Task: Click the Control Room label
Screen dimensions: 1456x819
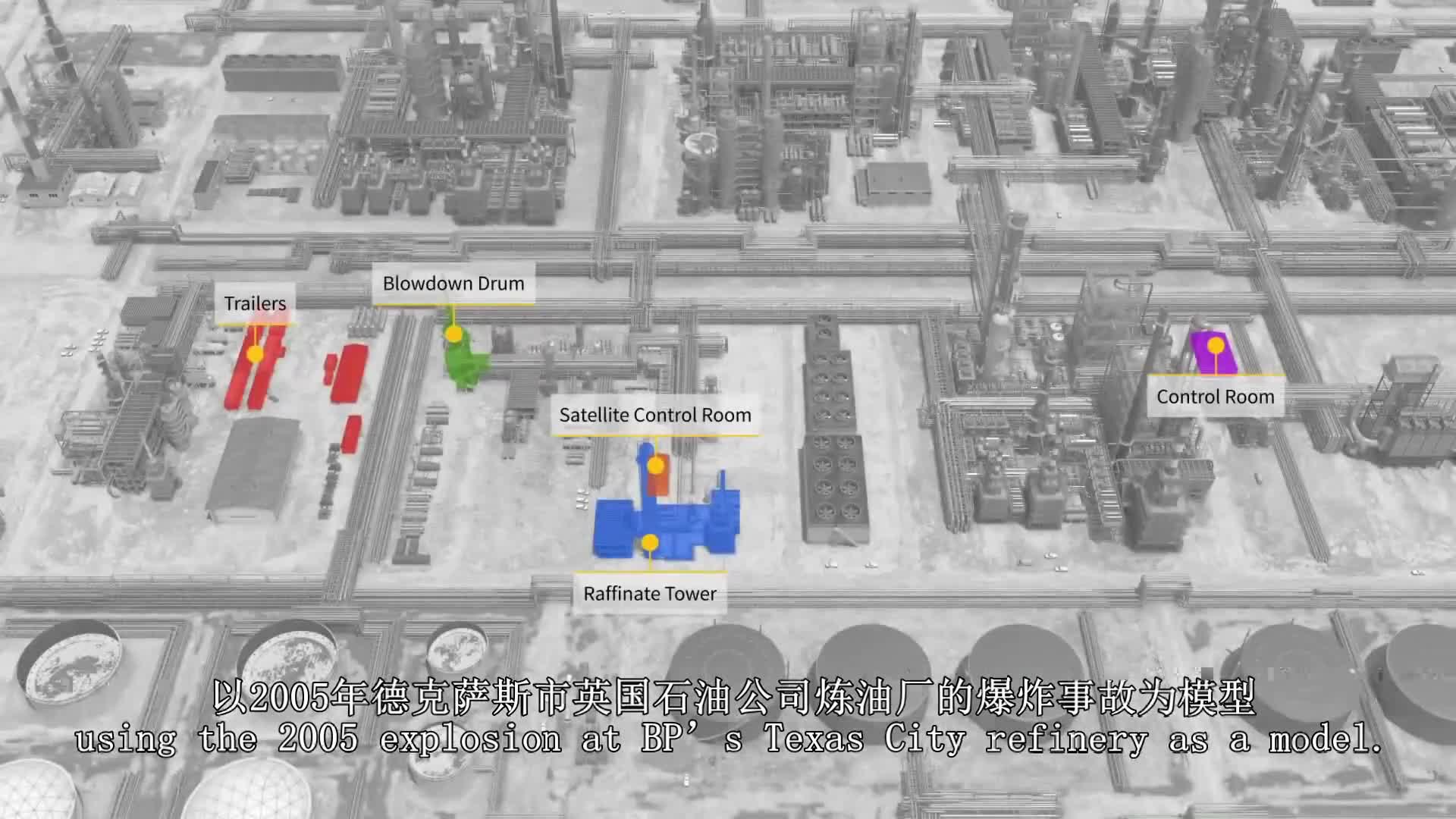Action: (x=1215, y=397)
